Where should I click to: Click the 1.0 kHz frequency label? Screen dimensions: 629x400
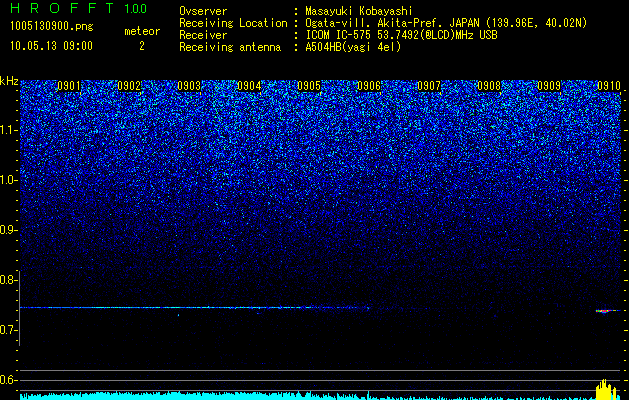pyautogui.click(x=8, y=180)
